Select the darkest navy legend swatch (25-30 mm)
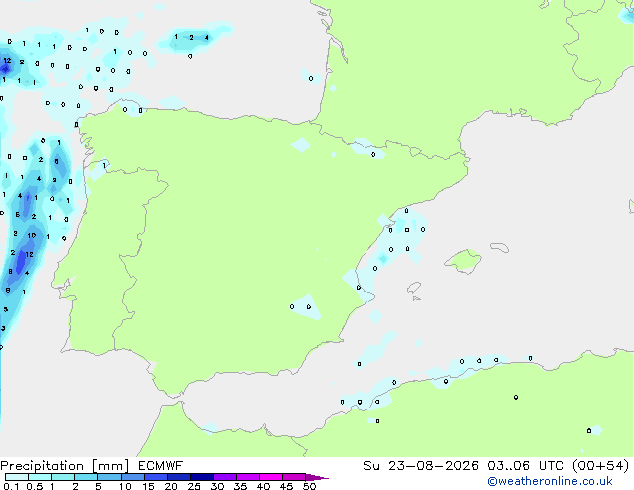Image resolution: width=634 pixels, height=490 pixels. click(202, 477)
